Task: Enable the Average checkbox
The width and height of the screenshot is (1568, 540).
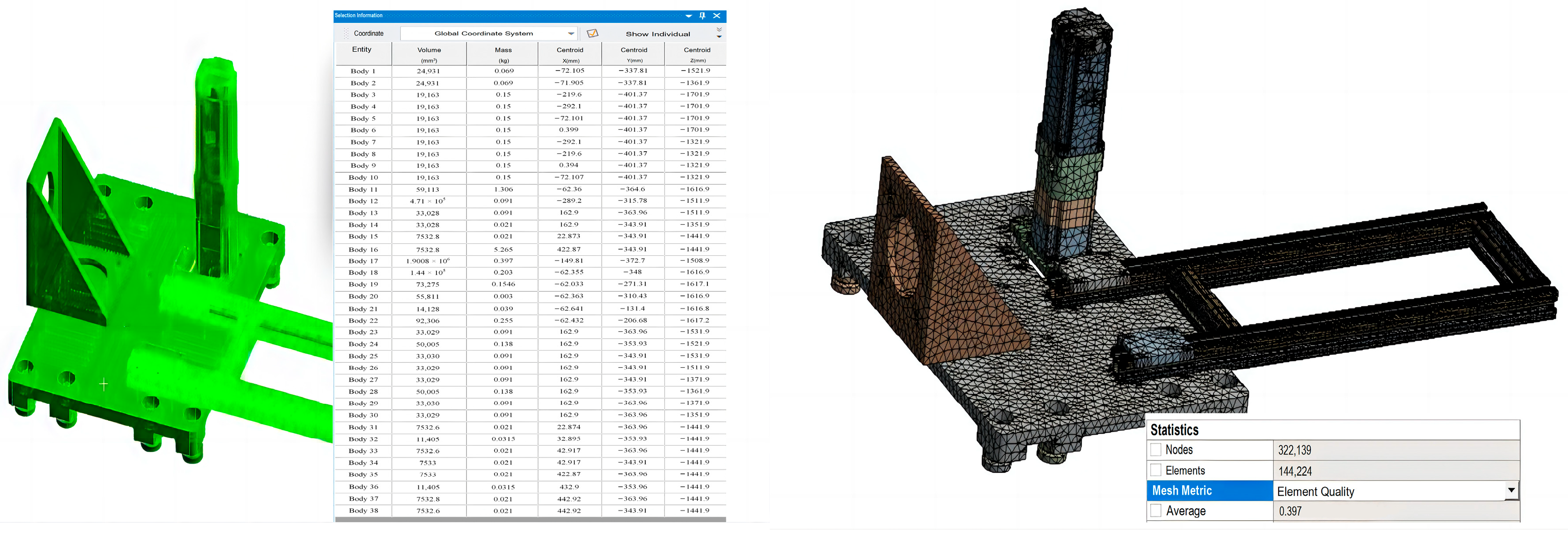Action: click(x=1155, y=511)
